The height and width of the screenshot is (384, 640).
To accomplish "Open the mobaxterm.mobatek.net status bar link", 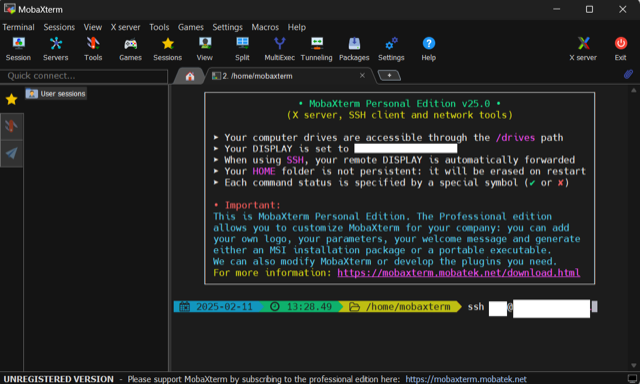I will 466,379.
